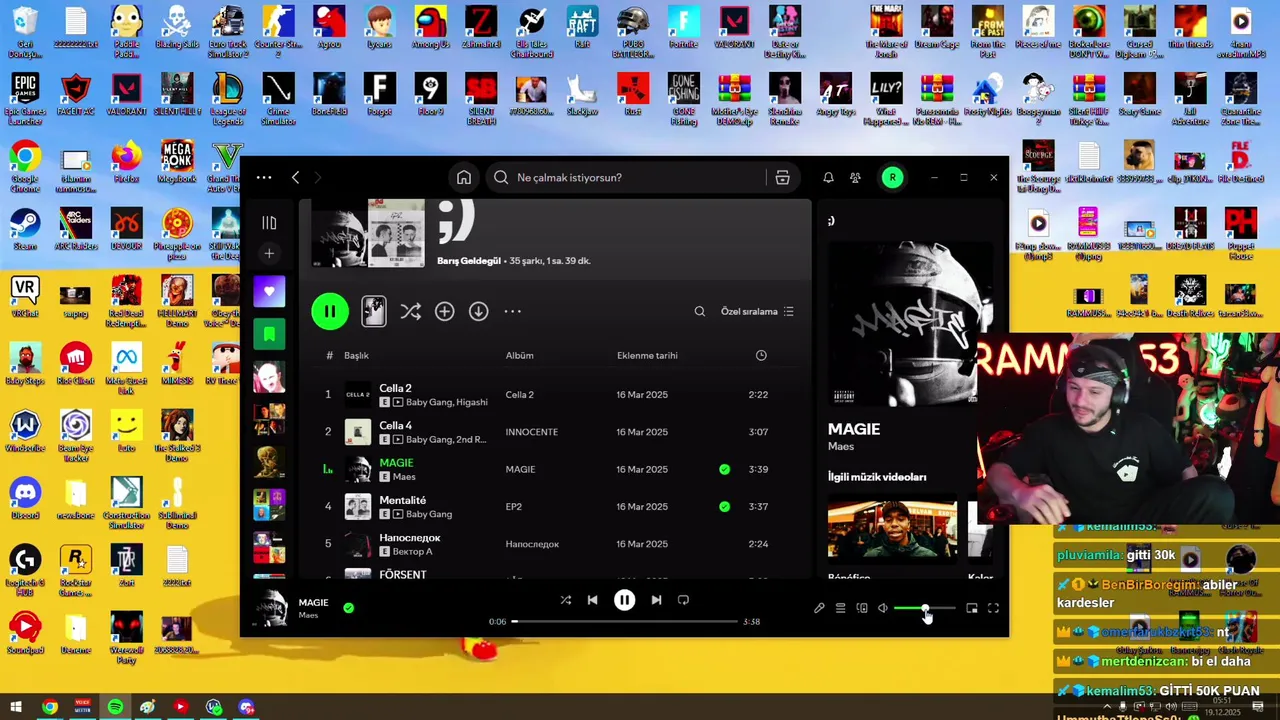Open the Barış Geldegül profile link
Image resolution: width=1280 pixels, height=720 pixels.
pos(468,261)
